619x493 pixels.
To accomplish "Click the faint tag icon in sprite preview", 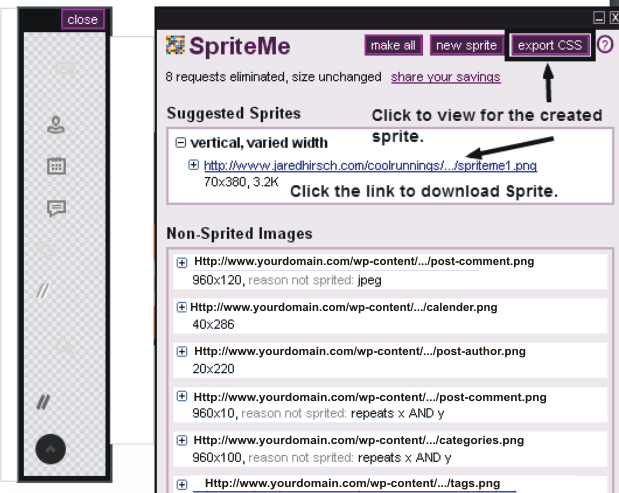I will [x=46, y=250].
